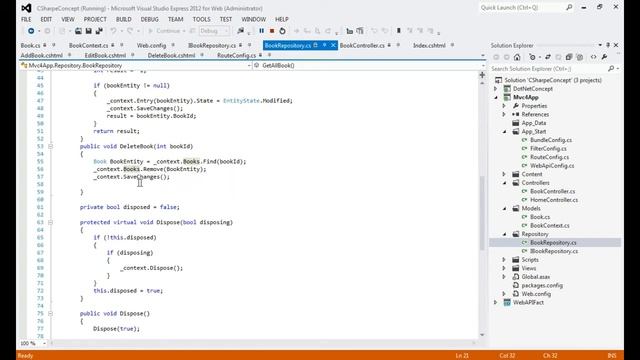Click the Navigate Backward icon

[31, 31]
